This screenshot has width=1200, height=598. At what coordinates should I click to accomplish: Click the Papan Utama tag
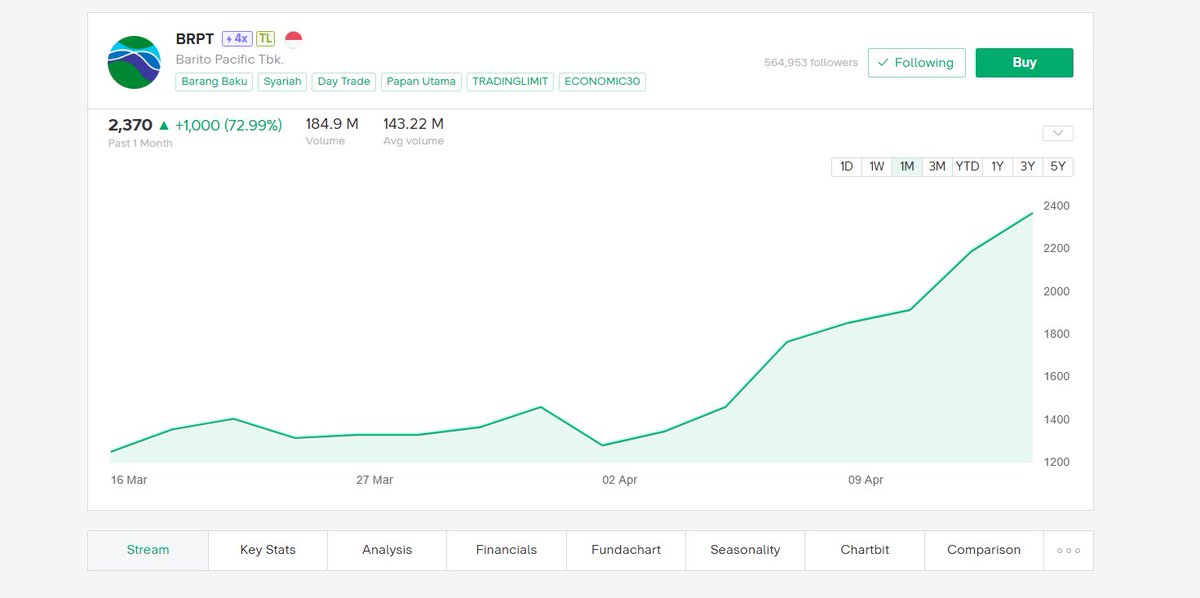[421, 82]
